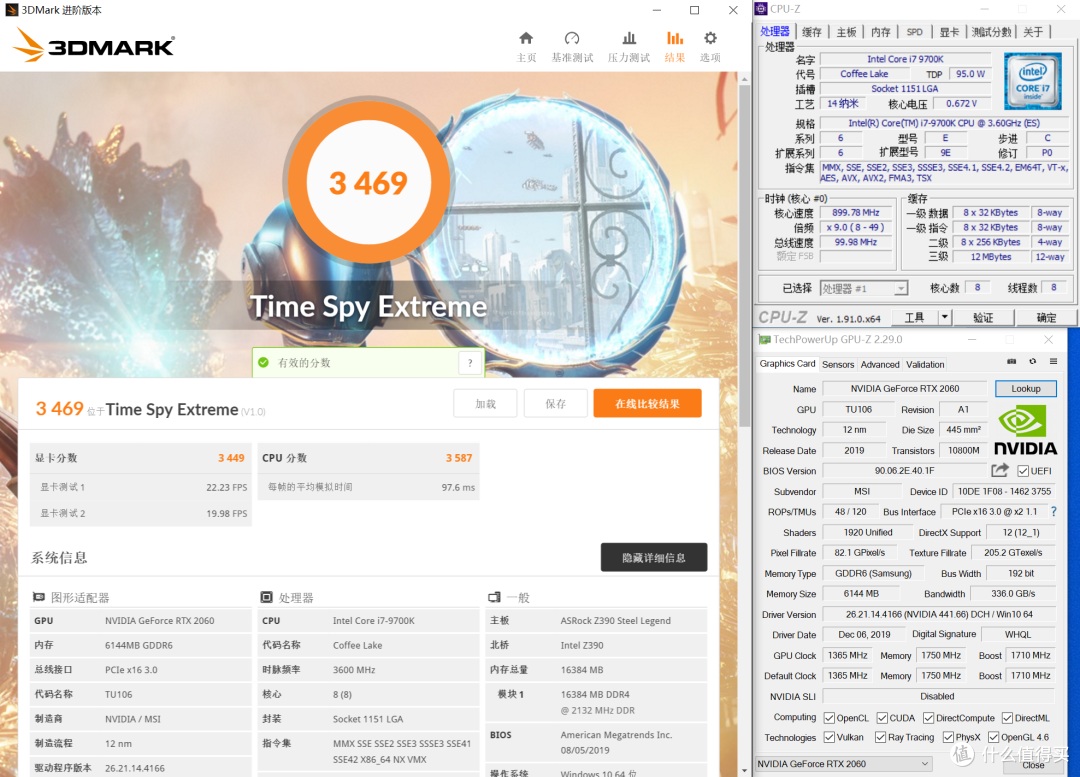Click the GPU-Z refresh icon

point(1032,361)
